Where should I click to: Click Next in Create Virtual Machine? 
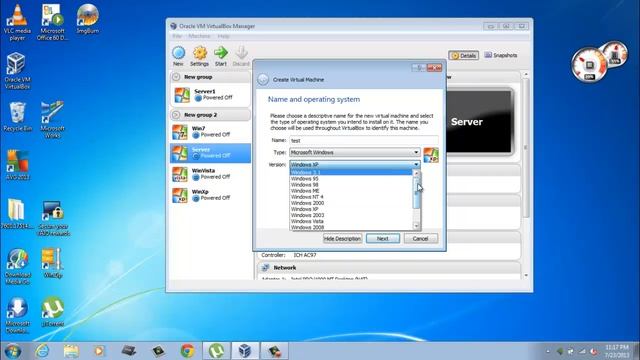(382, 238)
